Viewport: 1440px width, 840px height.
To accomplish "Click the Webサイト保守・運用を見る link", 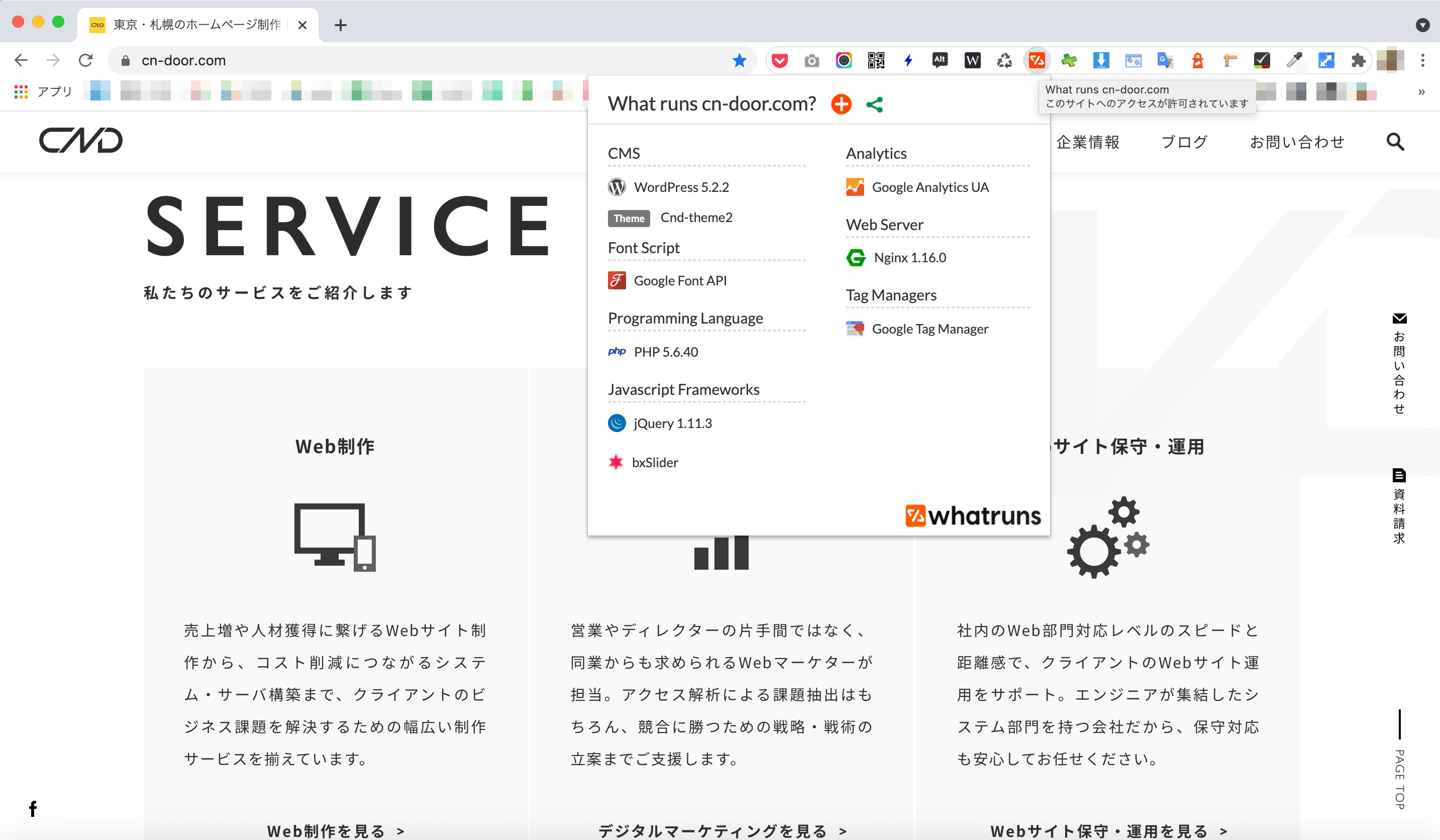I will point(1108,831).
